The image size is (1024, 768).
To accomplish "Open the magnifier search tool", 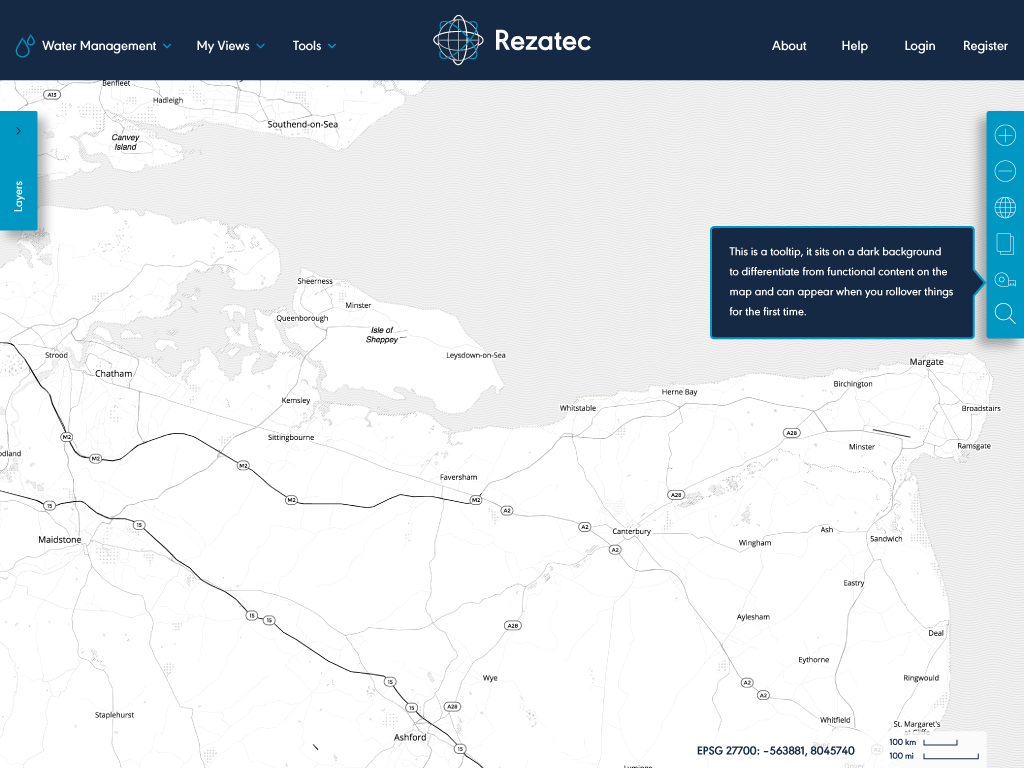I will pyautogui.click(x=1004, y=313).
